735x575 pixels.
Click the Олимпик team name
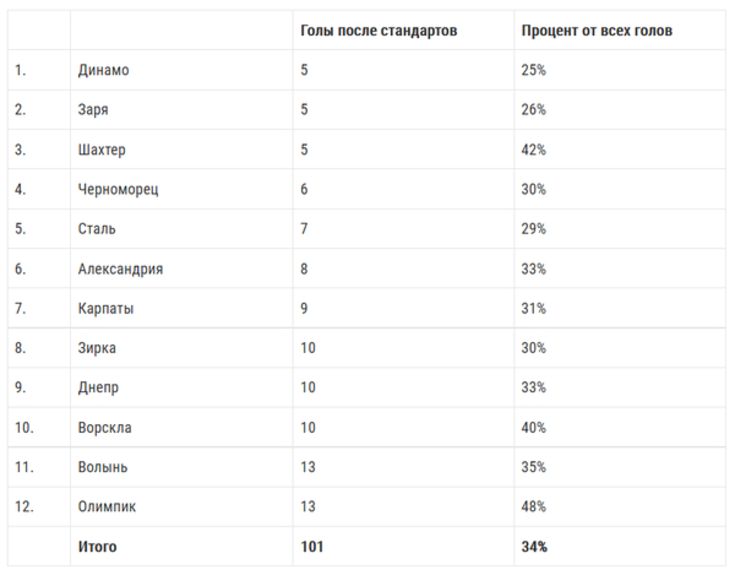click(107, 507)
